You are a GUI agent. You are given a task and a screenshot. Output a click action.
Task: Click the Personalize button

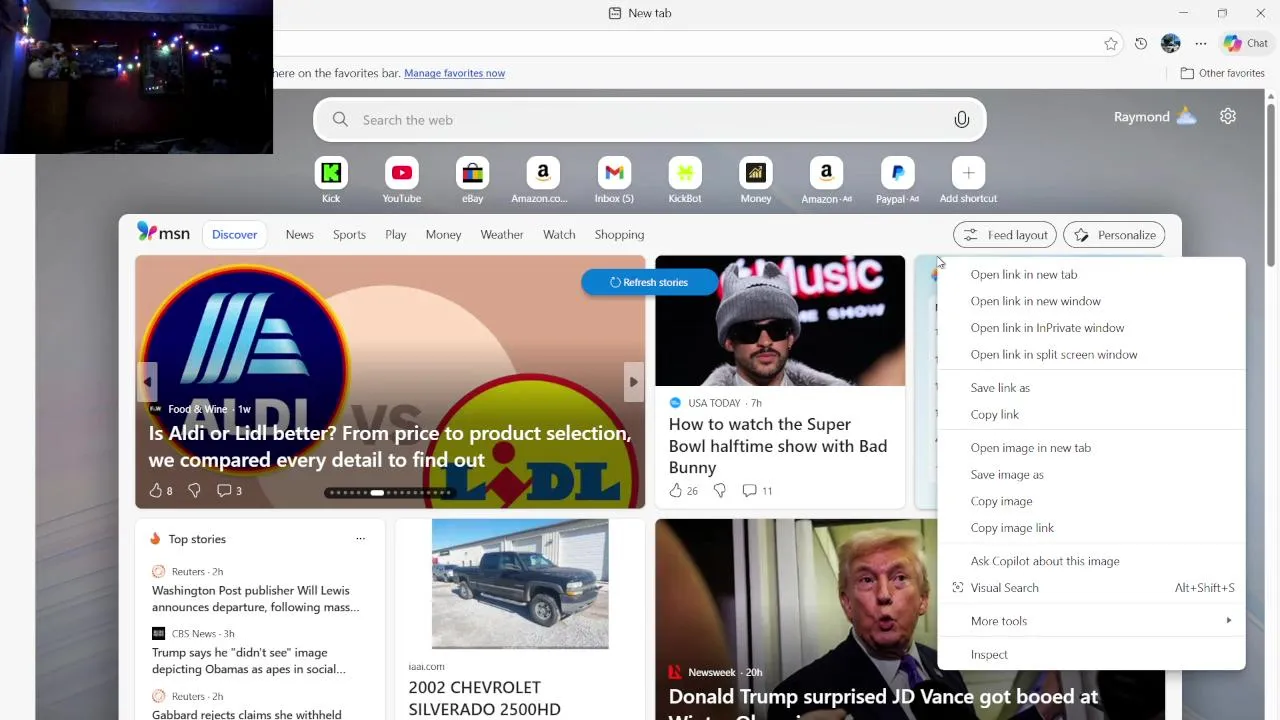tap(1114, 235)
